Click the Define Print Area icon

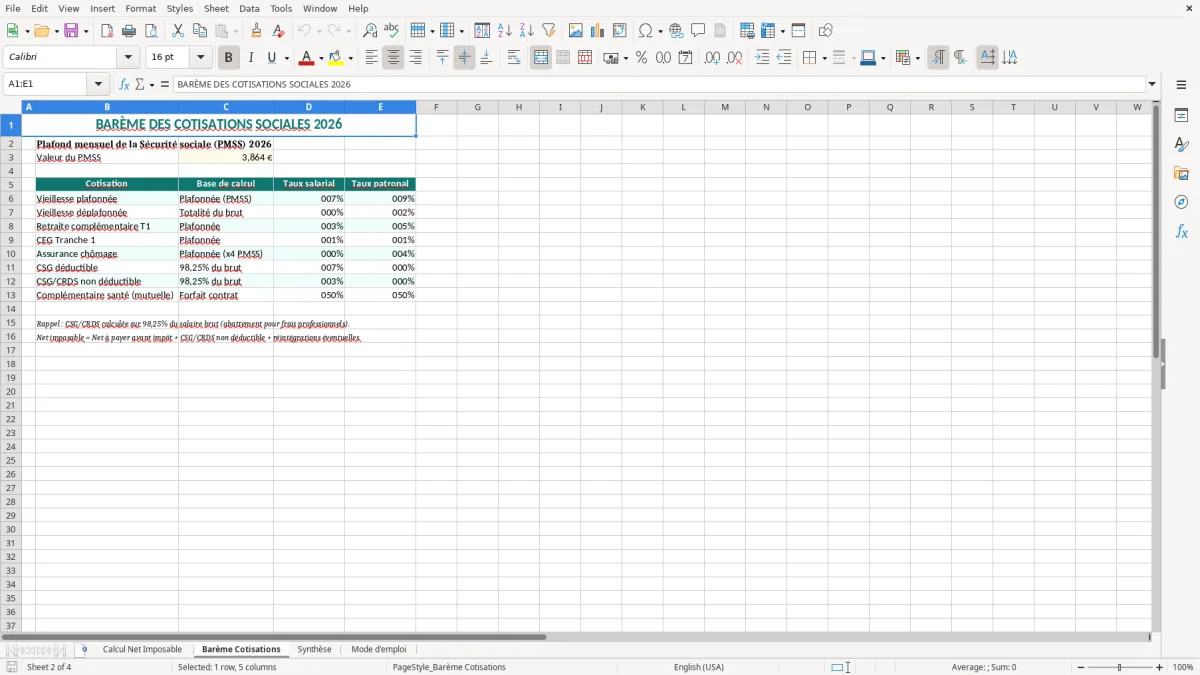click(747, 31)
